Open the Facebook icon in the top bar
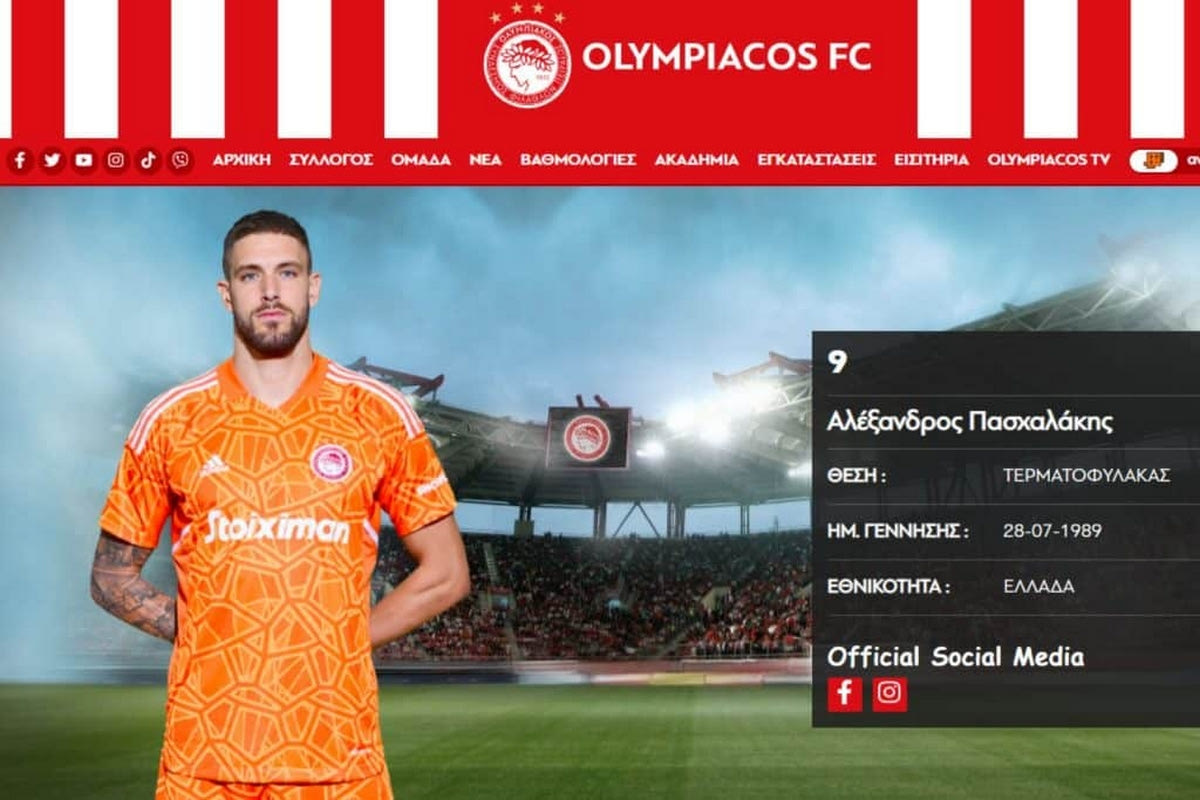The width and height of the screenshot is (1200, 800). pos(20,160)
